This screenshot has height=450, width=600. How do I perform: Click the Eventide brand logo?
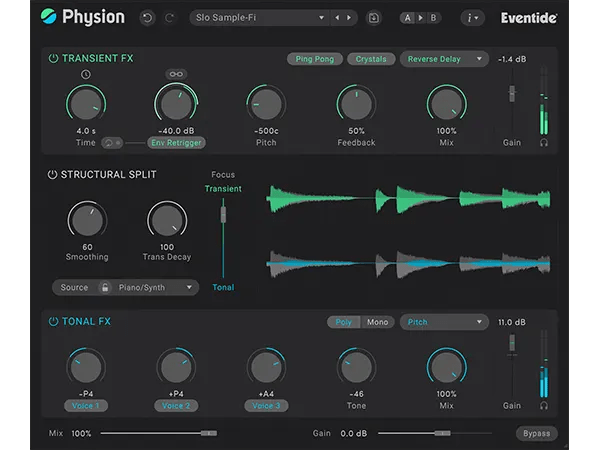[x=529, y=18]
